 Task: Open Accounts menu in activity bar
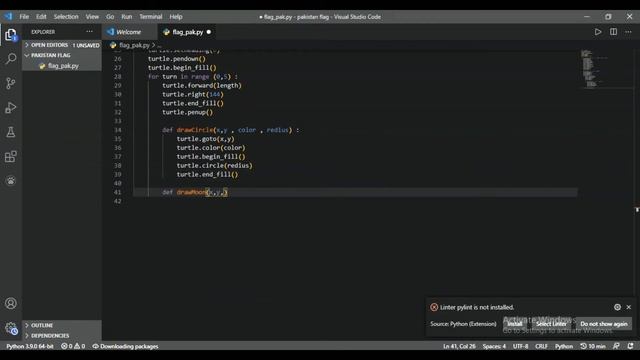[11, 303]
